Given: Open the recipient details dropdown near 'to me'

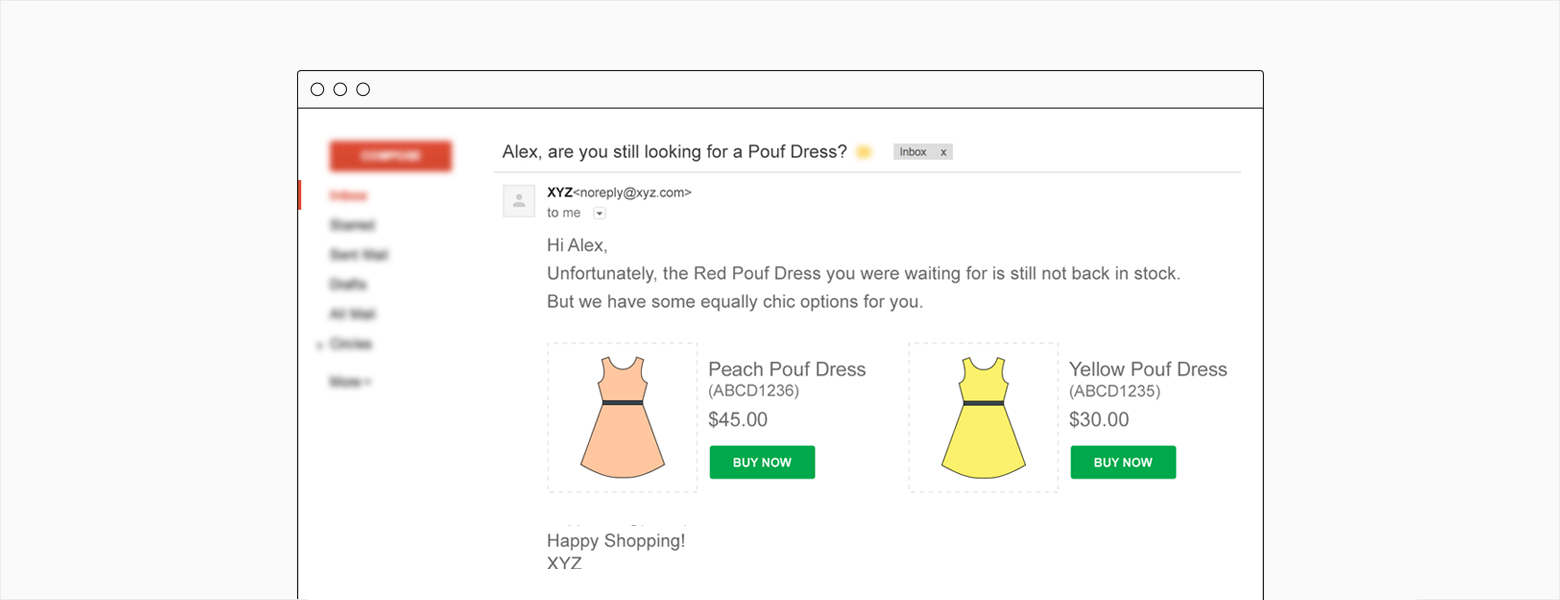Looking at the screenshot, I should coord(598,212).
